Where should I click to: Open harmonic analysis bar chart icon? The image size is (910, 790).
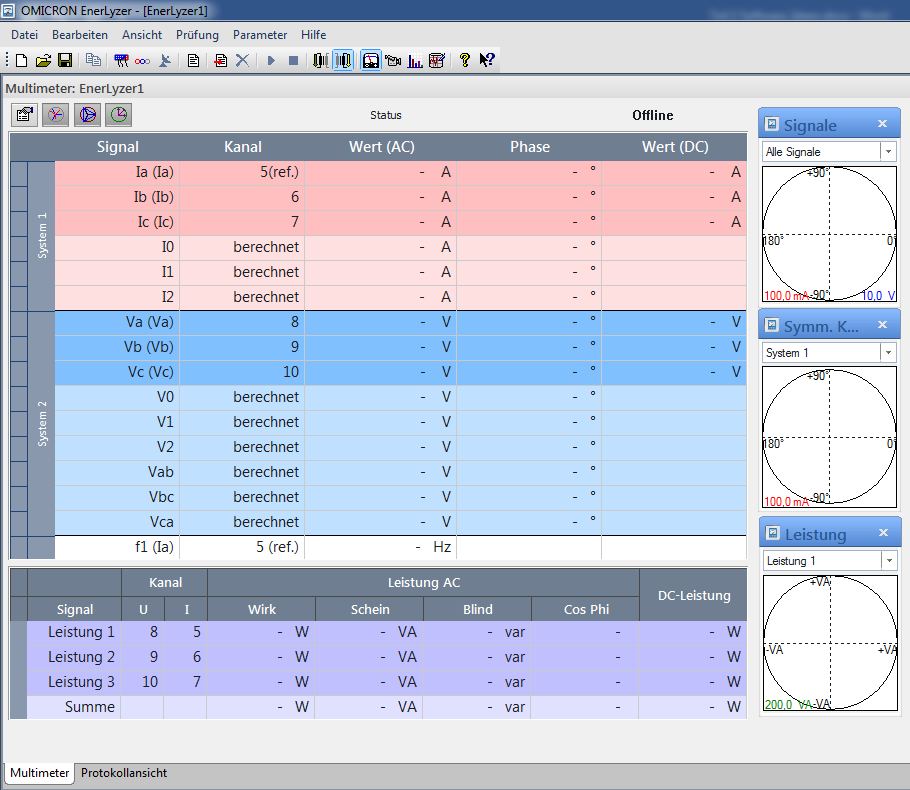pos(415,60)
